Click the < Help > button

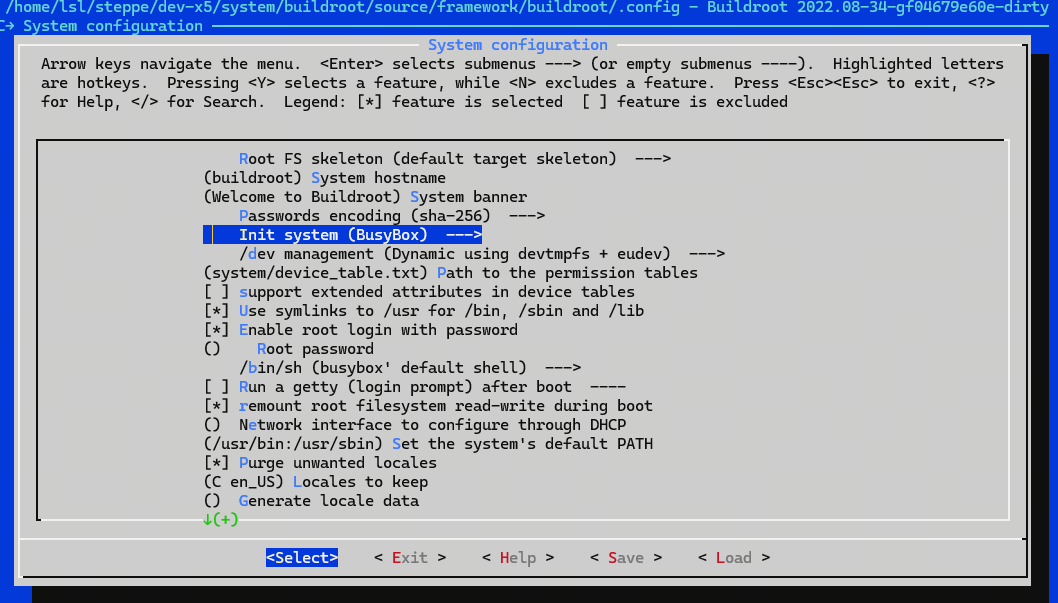[x=518, y=558]
